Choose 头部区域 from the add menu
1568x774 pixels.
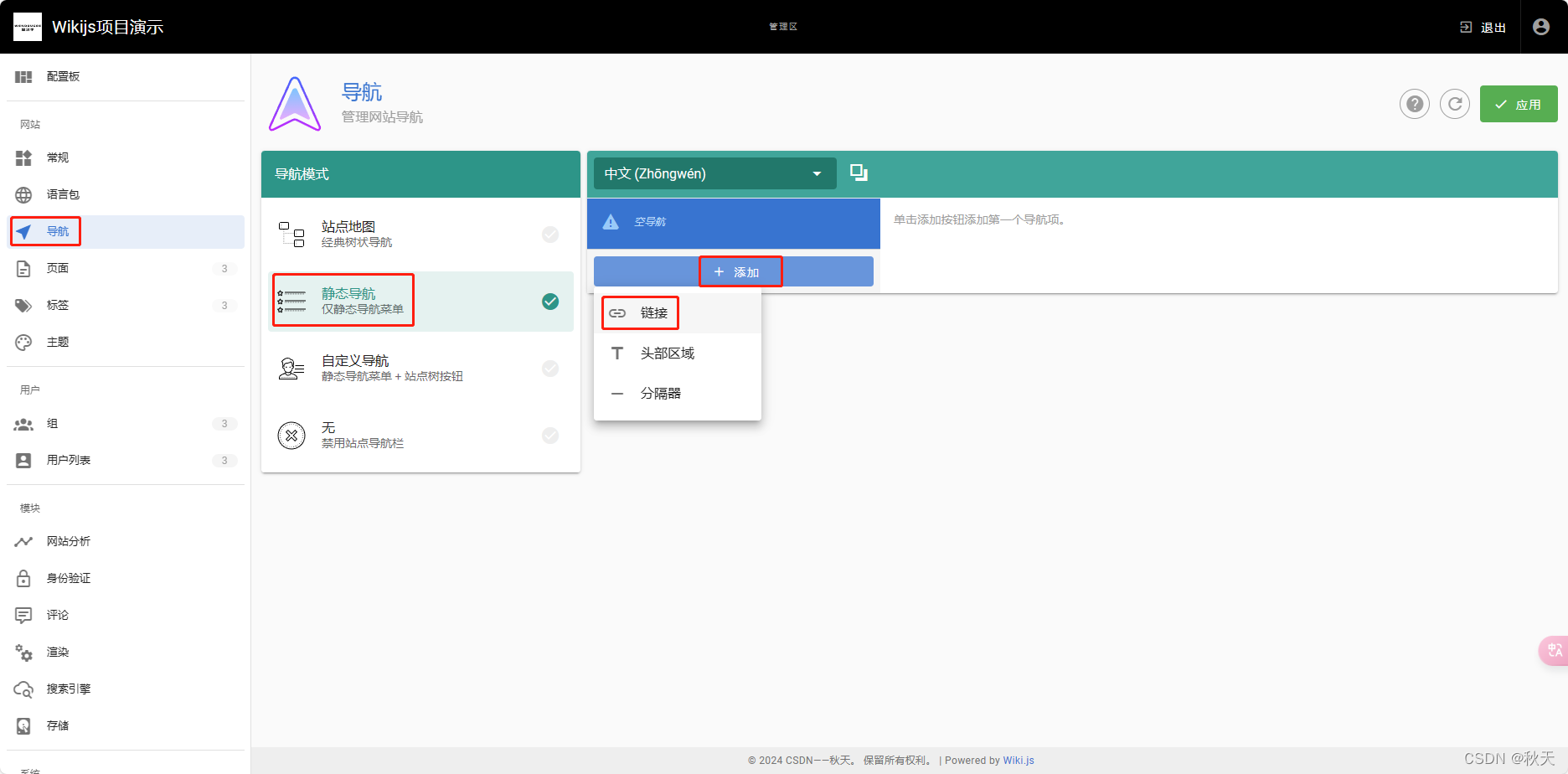[x=668, y=353]
